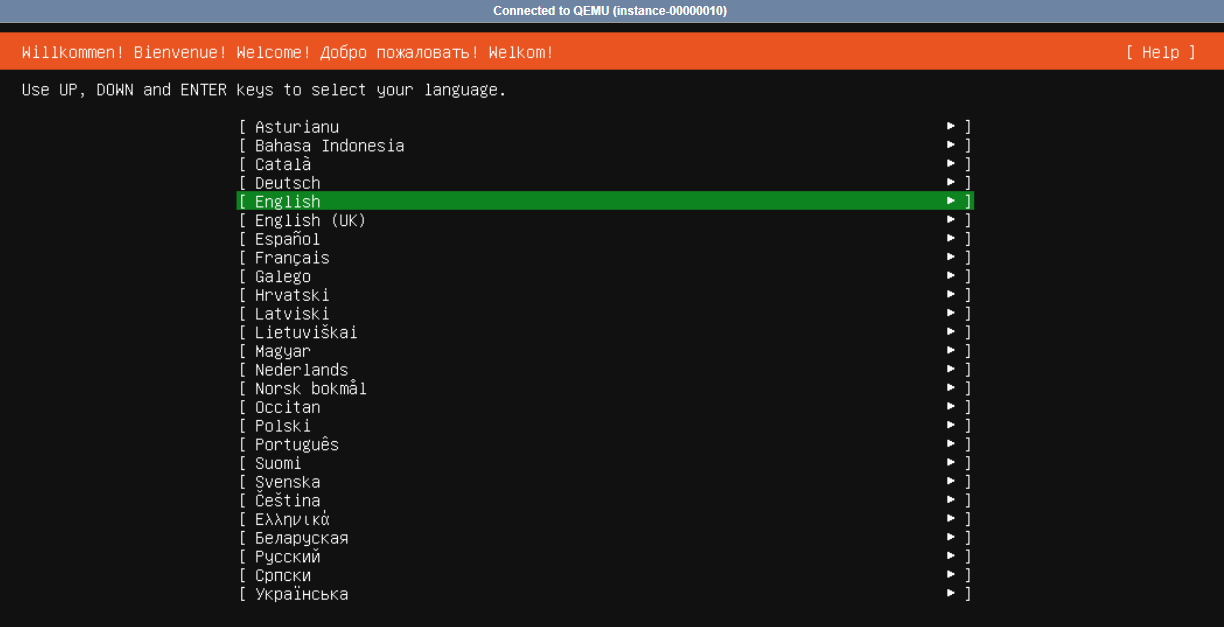Click arrow icon on Polski row
The width and height of the screenshot is (1224, 627).
coord(951,426)
